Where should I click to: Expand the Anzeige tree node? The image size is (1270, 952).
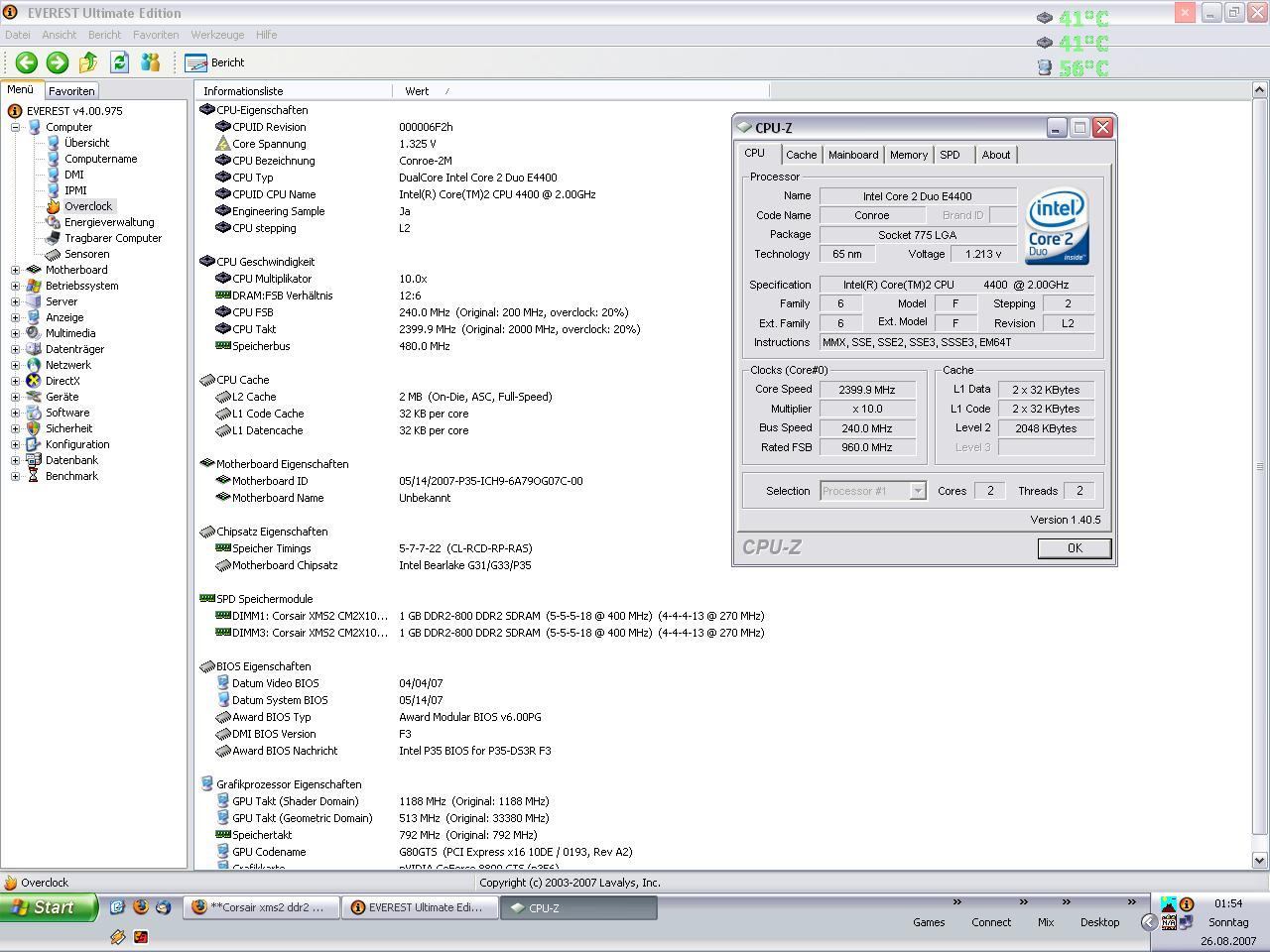[x=15, y=317]
